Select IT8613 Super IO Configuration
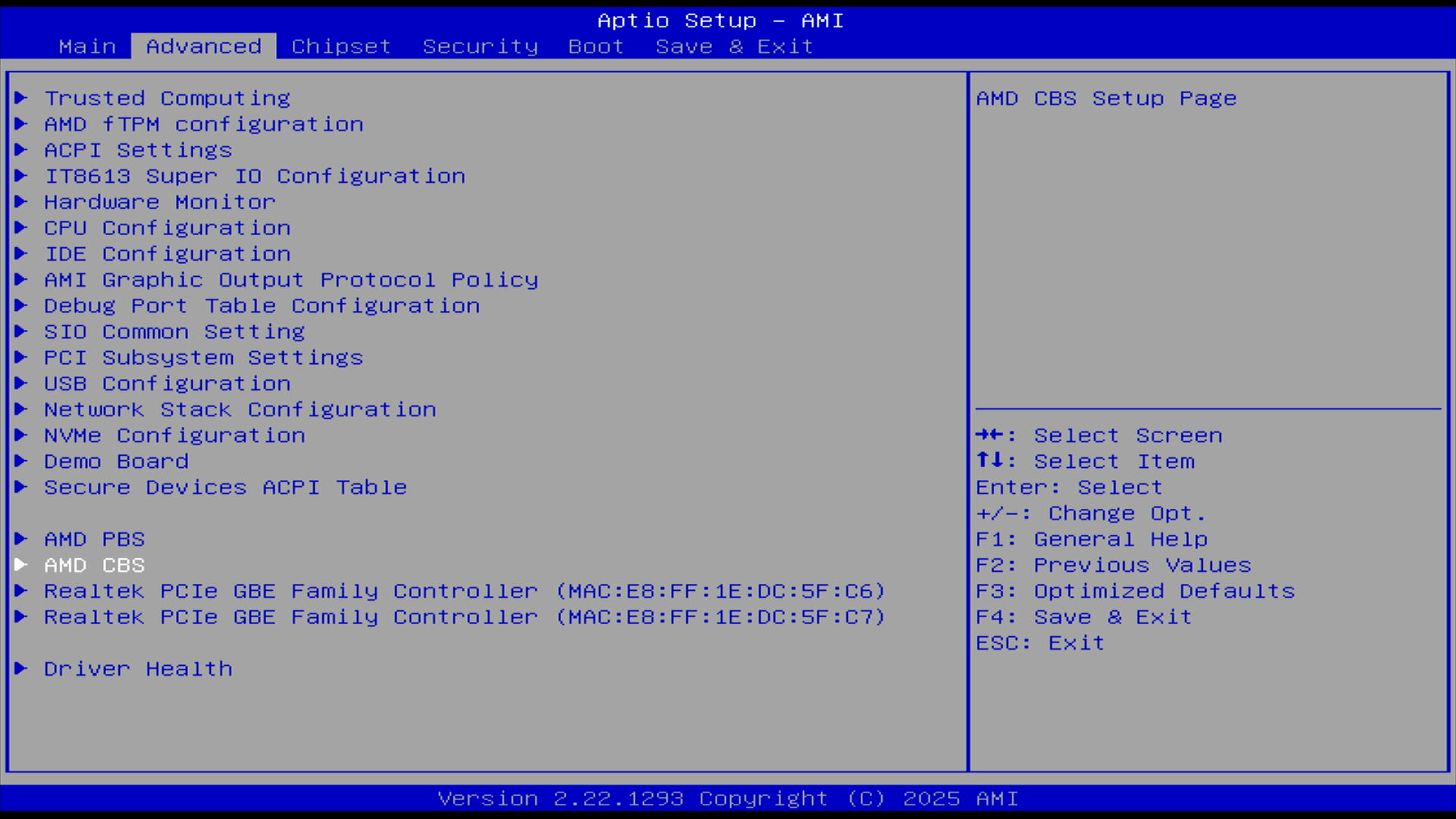The width and height of the screenshot is (1456, 819). tap(255, 176)
